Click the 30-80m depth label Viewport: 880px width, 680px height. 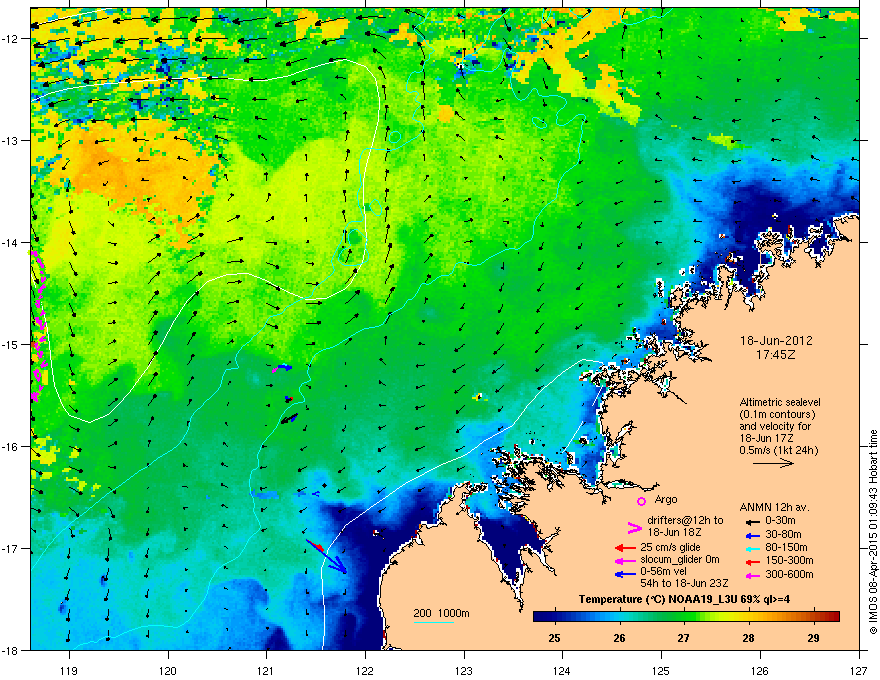783,535
